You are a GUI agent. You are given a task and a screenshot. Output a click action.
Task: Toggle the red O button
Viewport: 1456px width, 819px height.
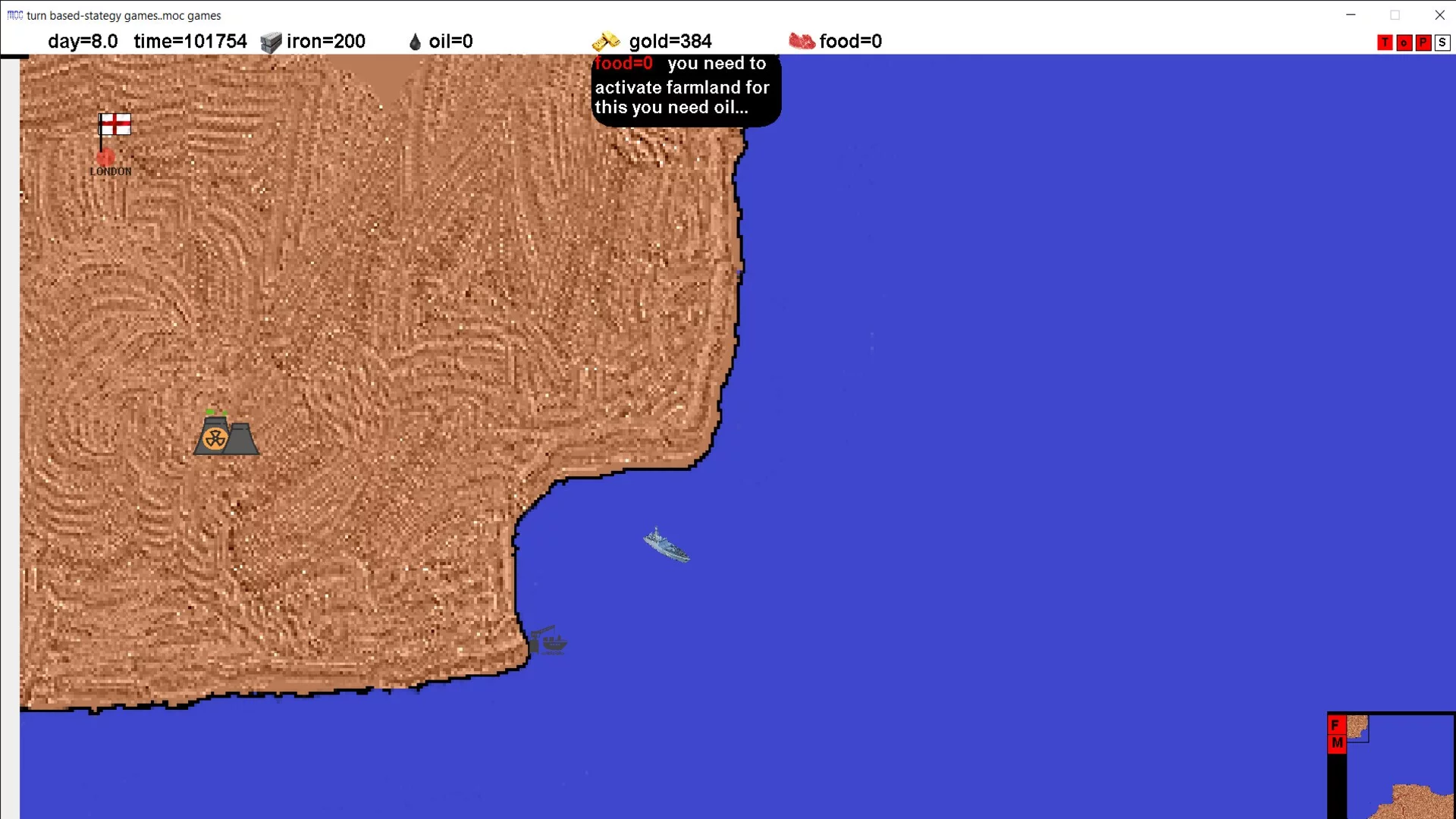pos(1404,42)
